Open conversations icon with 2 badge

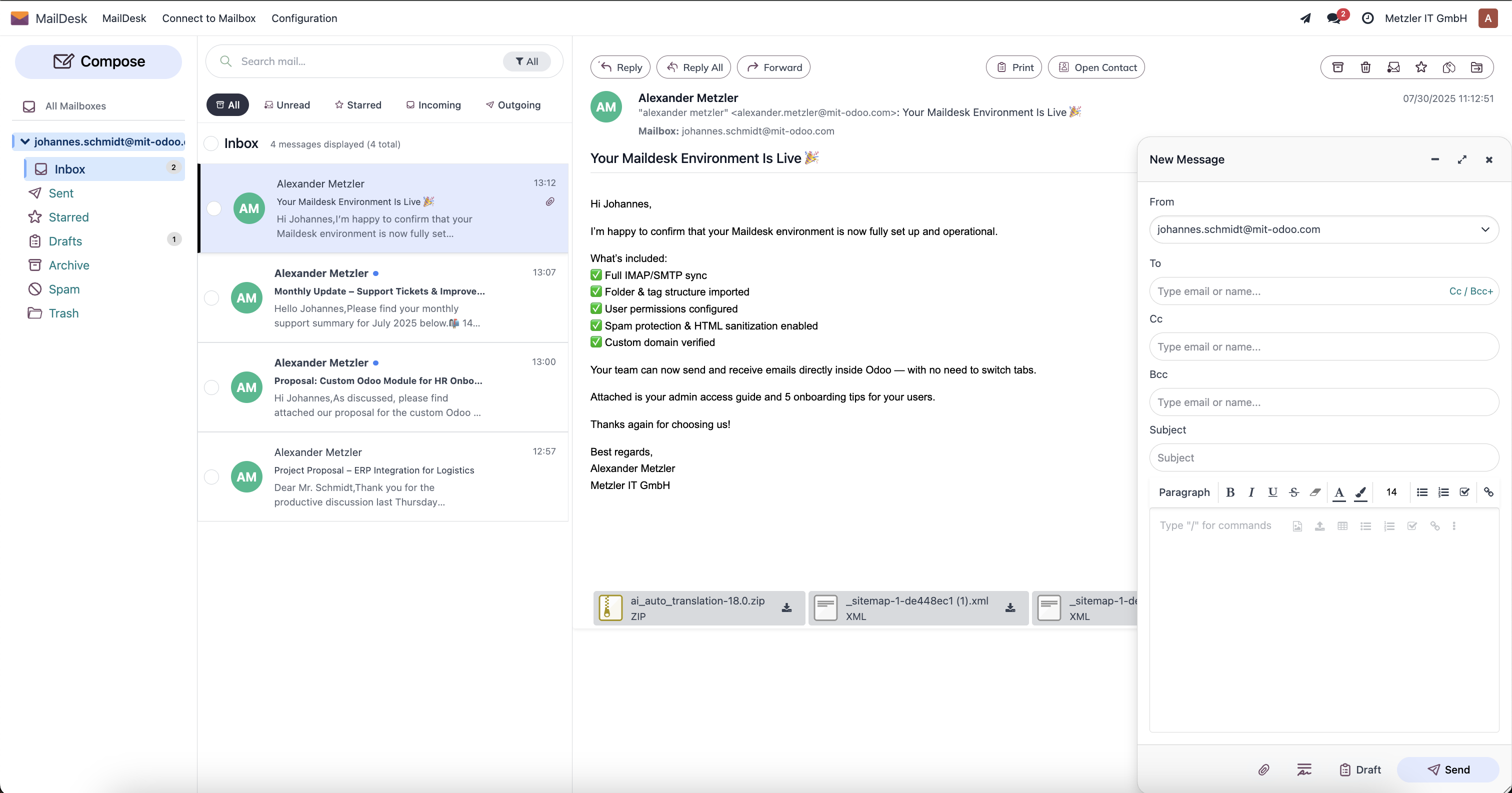coord(1334,18)
